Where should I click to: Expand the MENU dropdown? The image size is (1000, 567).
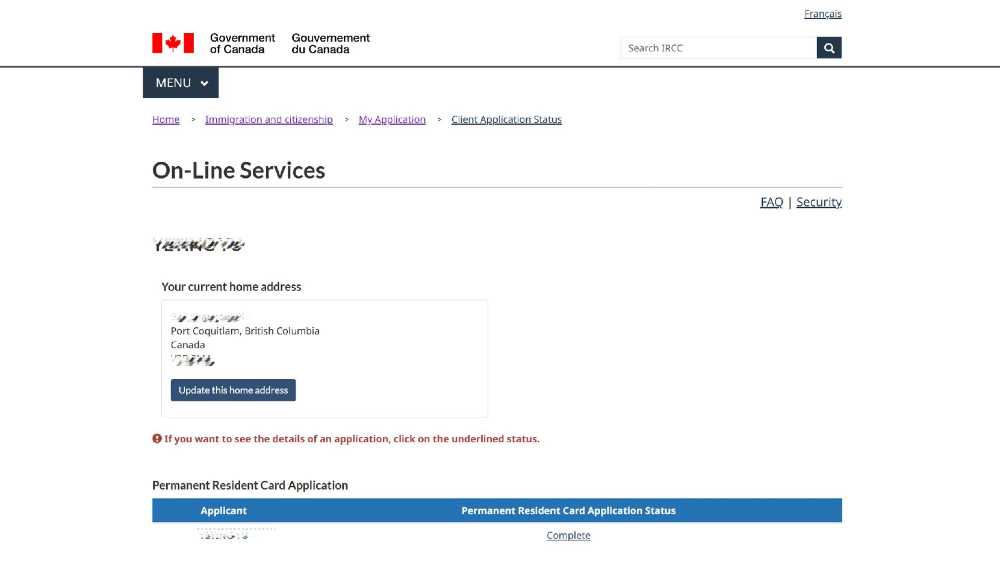coord(180,83)
